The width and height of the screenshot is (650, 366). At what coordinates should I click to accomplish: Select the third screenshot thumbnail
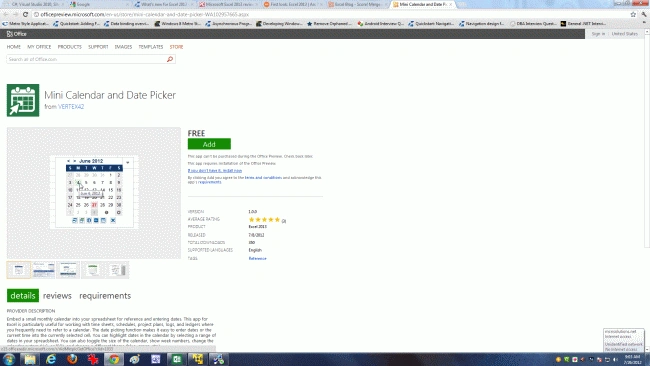(x=68, y=270)
